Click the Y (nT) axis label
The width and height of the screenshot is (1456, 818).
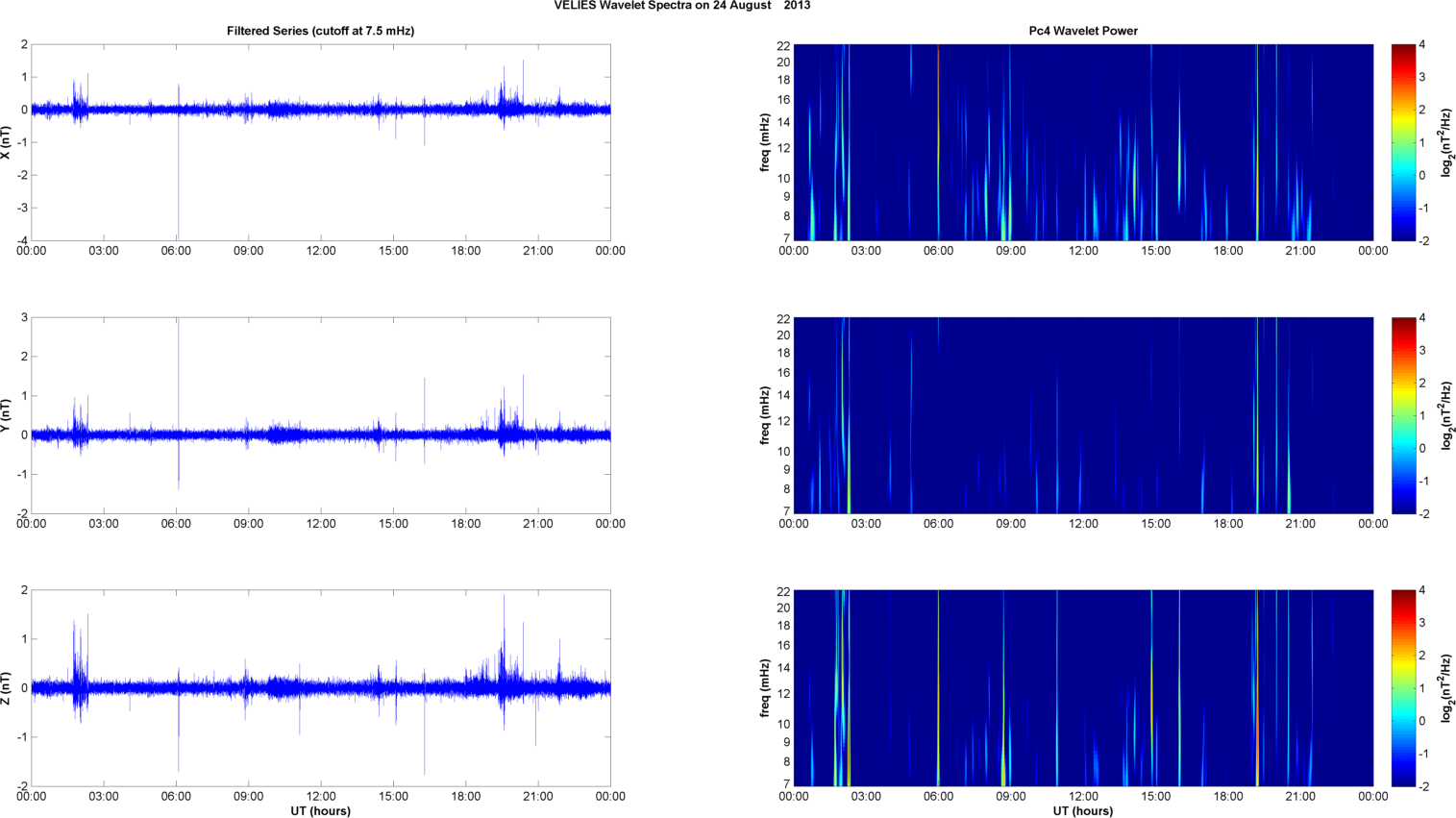[6, 415]
